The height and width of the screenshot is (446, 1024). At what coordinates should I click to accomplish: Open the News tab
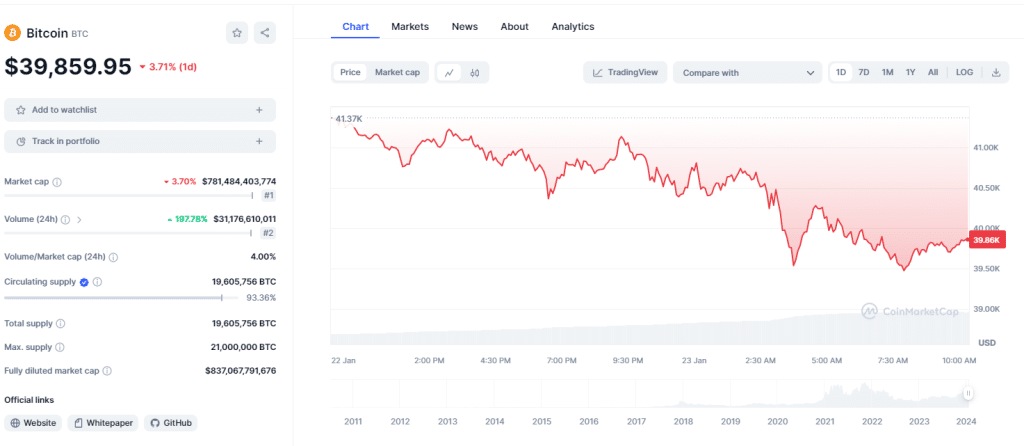464,27
